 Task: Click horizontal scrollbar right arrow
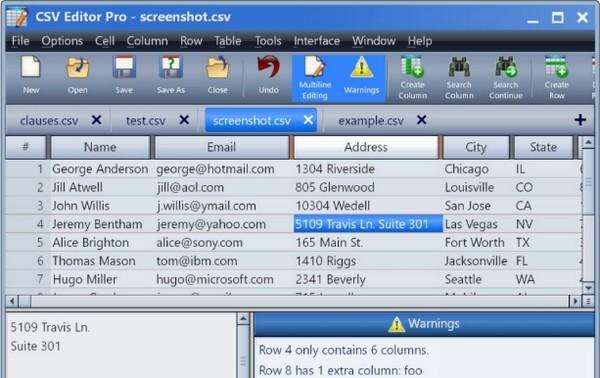coord(575,301)
